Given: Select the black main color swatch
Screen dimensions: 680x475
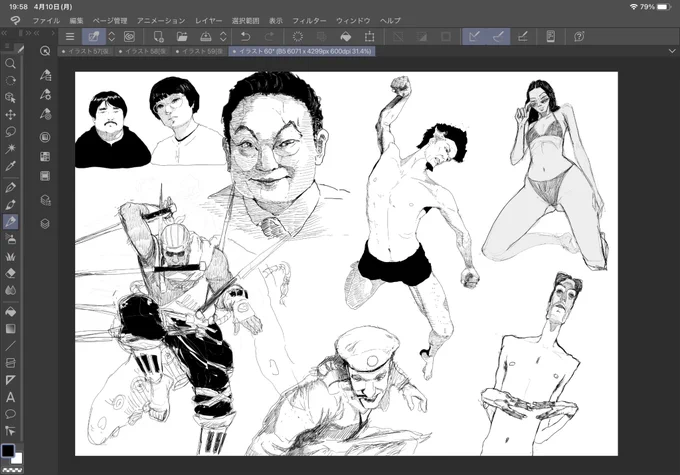Looking at the screenshot, I should tap(8, 451).
